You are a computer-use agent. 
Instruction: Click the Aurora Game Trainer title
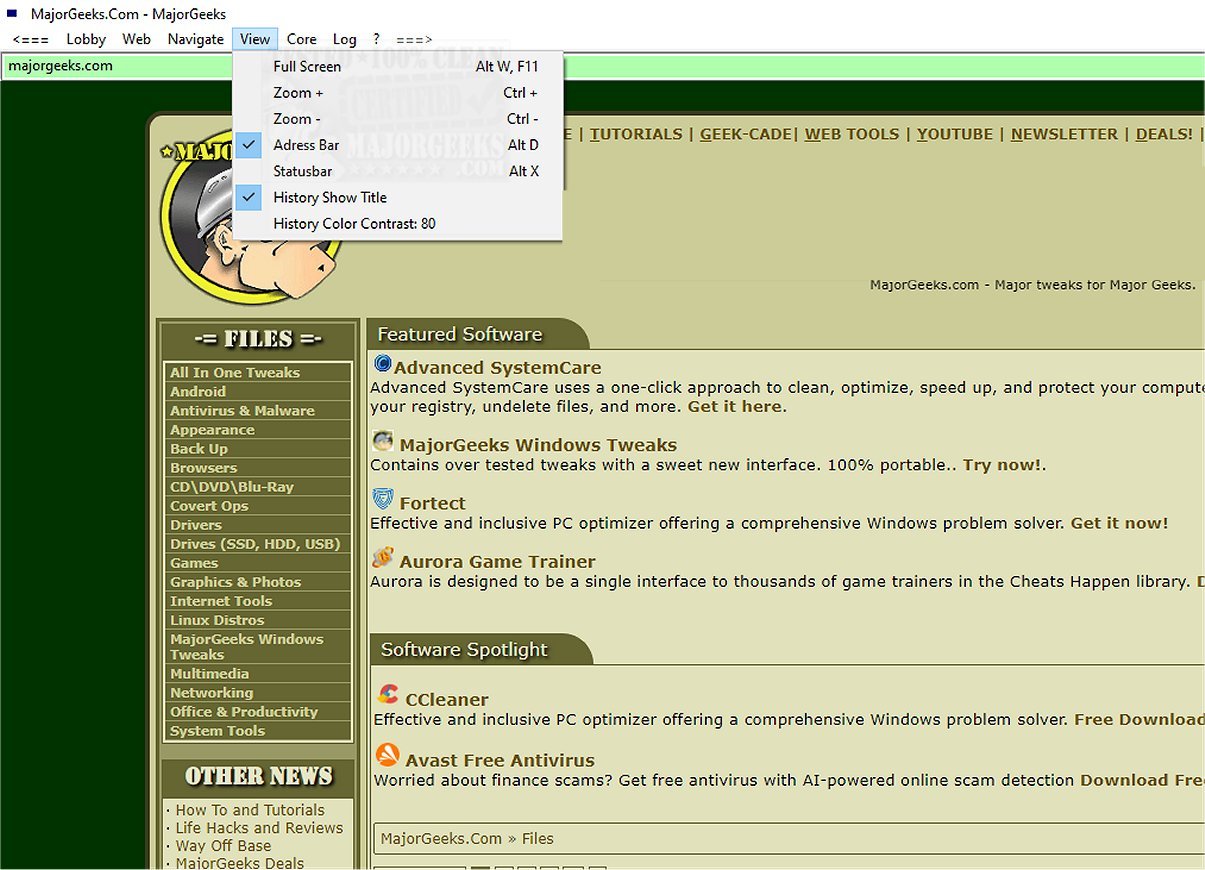pos(498,561)
